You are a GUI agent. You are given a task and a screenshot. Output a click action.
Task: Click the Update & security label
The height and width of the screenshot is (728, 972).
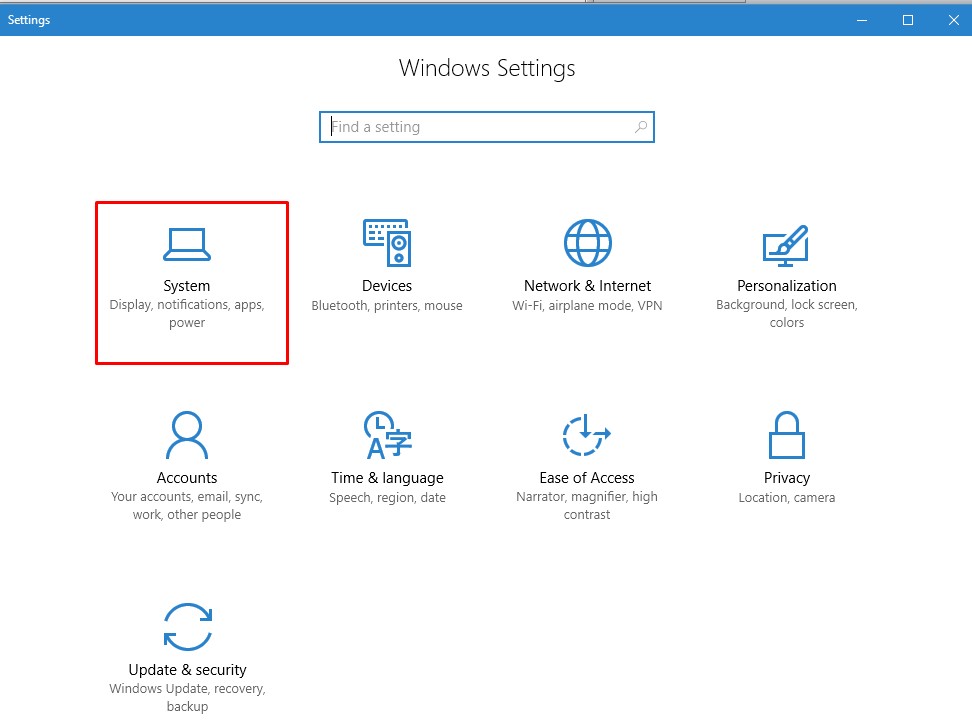[187, 670]
